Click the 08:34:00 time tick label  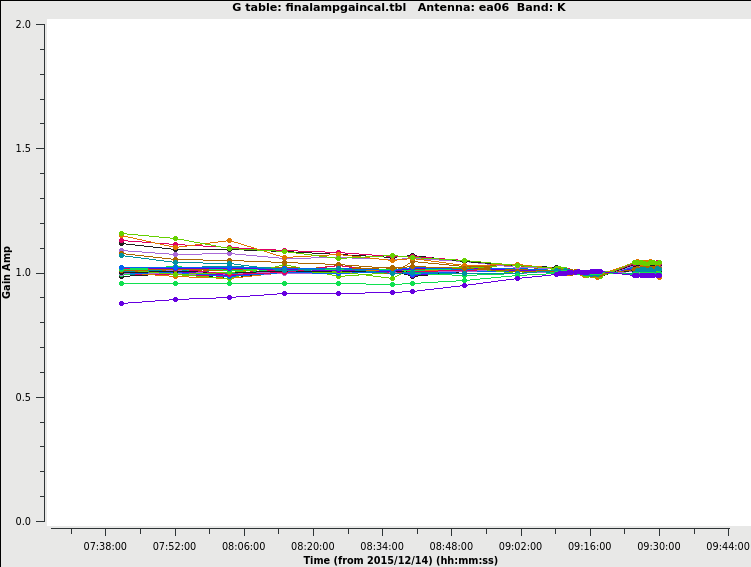pos(382,546)
